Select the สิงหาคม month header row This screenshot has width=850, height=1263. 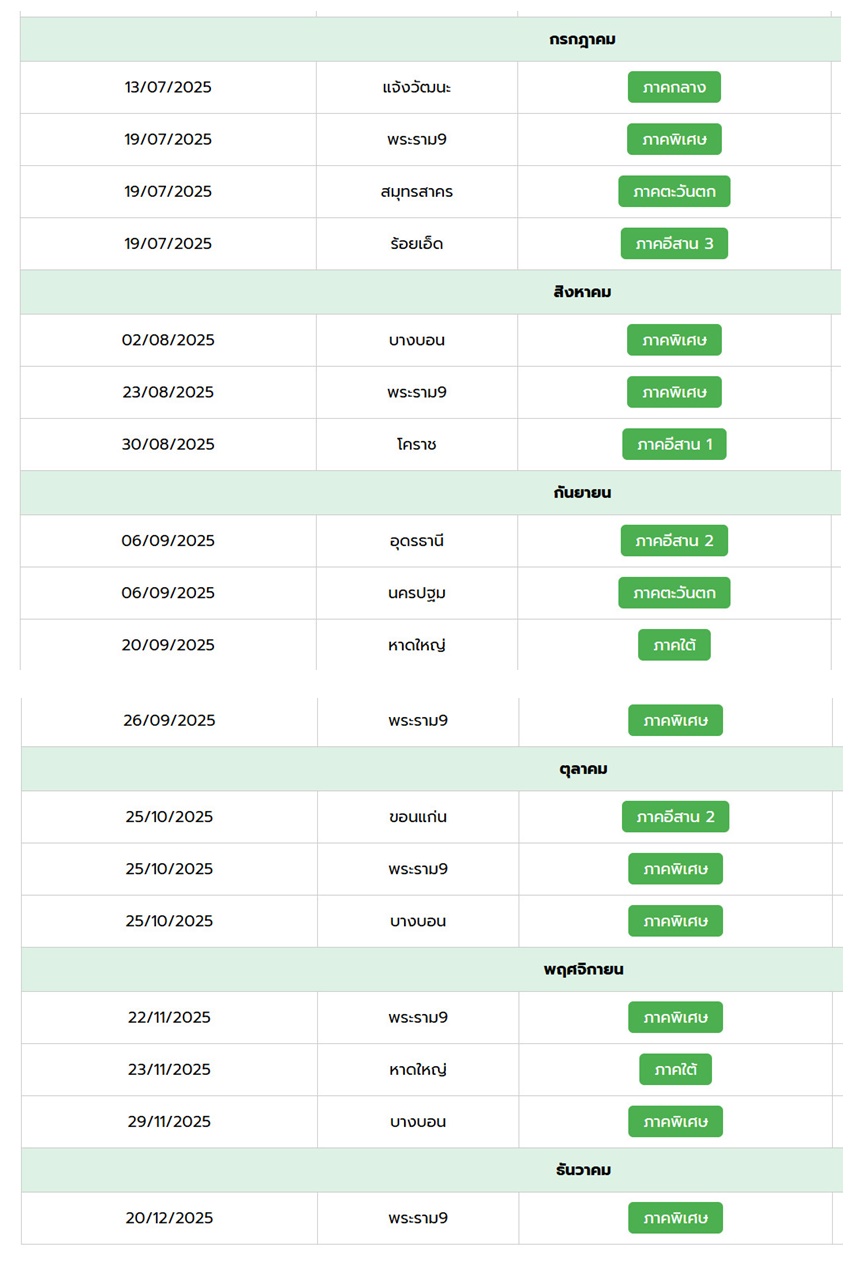tap(431, 292)
